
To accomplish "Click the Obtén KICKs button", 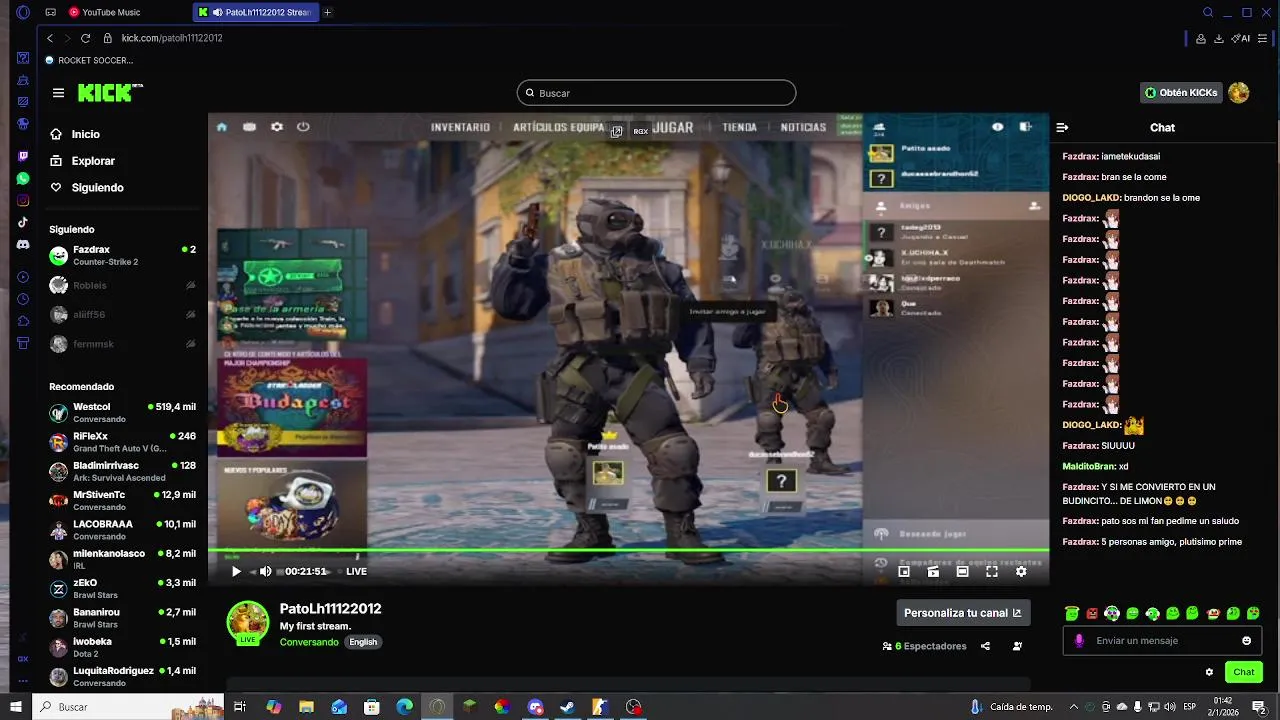I will [x=1182, y=93].
